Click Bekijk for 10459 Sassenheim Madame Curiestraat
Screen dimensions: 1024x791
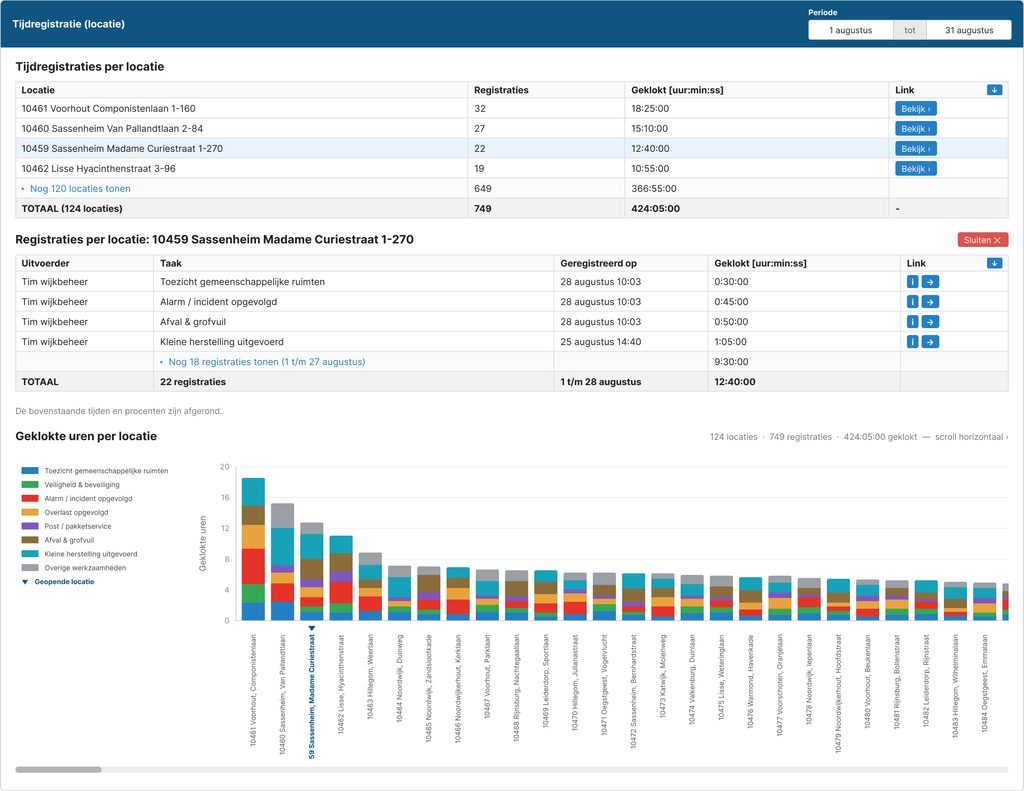(x=916, y=149)
